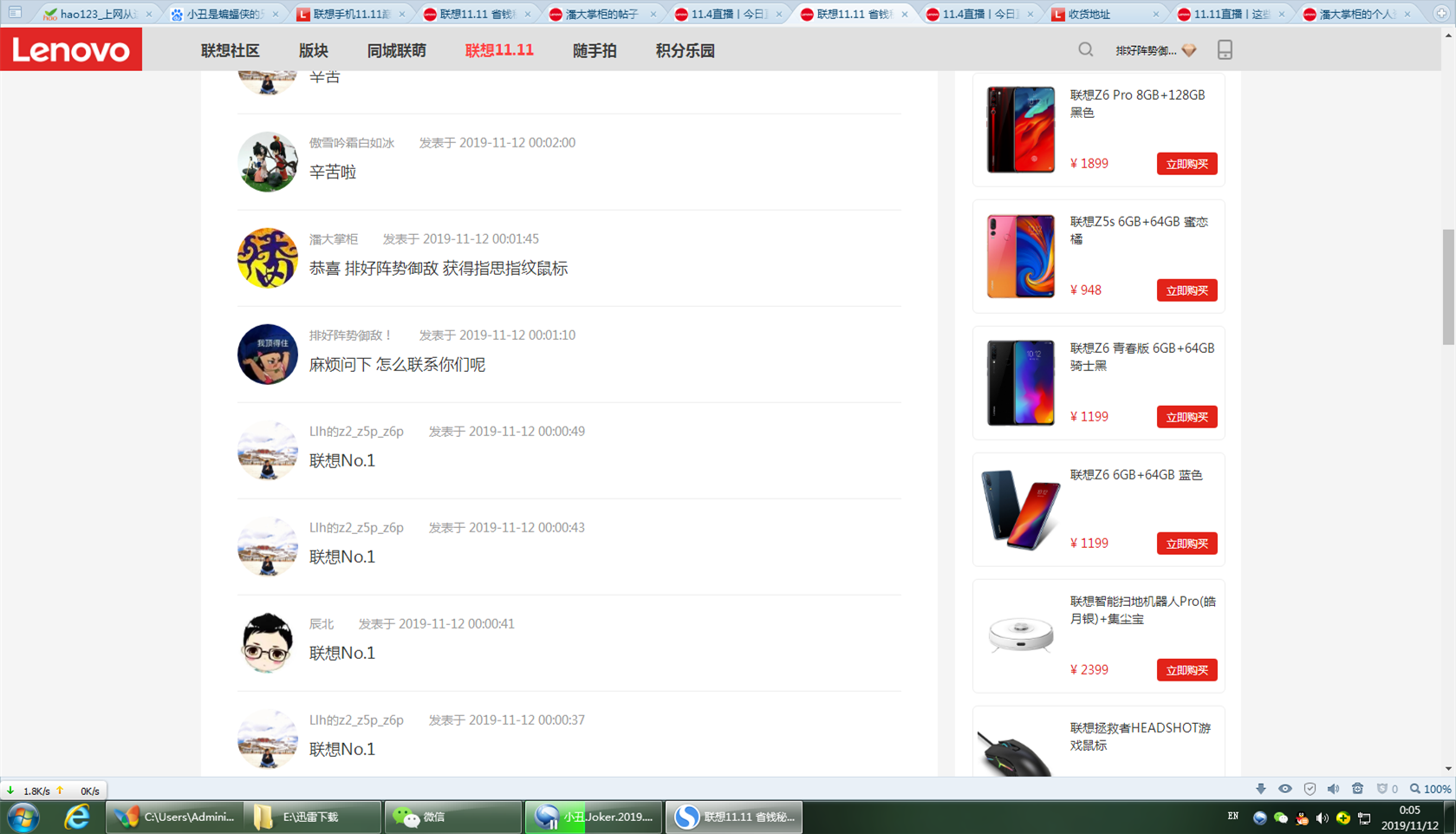Viewport: 1456px width, 834px height.
Task: Open the 小丑.Joker.2019 player taskbar item
Action: pos(595,817)
